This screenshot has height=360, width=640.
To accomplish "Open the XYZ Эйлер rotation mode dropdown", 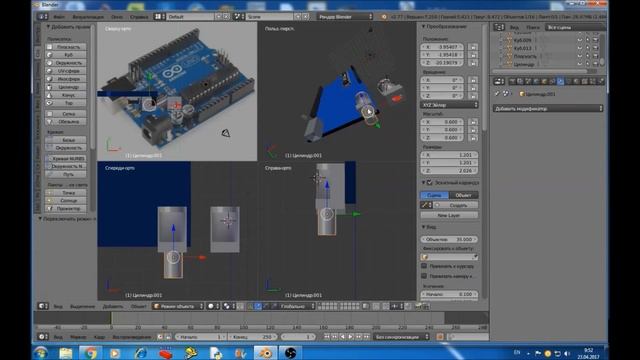I will pos(449,105).
